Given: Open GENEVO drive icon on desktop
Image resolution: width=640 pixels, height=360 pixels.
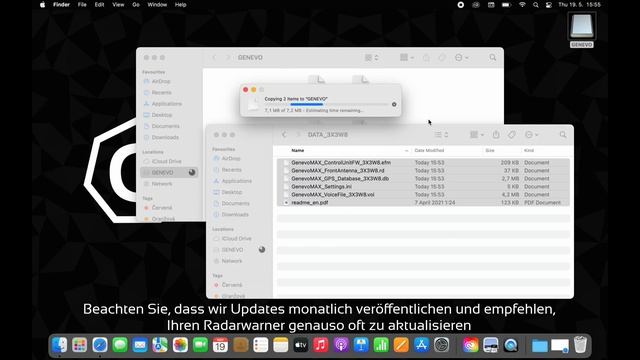Looking at the screenshot, I should click(582, 26).
